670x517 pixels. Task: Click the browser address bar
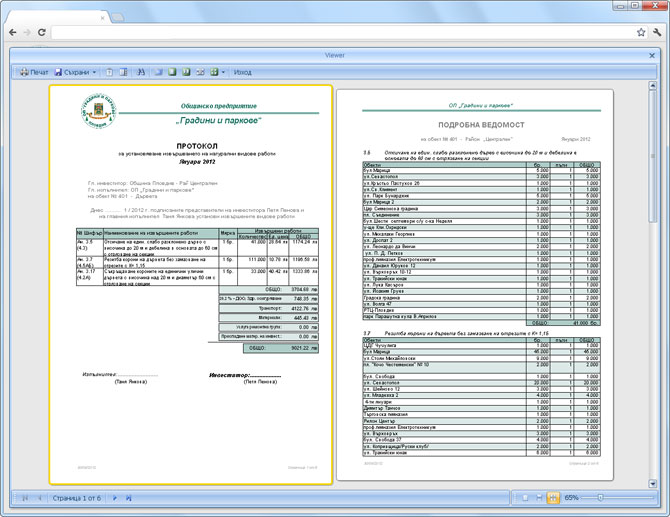click(x=342, y=32)
